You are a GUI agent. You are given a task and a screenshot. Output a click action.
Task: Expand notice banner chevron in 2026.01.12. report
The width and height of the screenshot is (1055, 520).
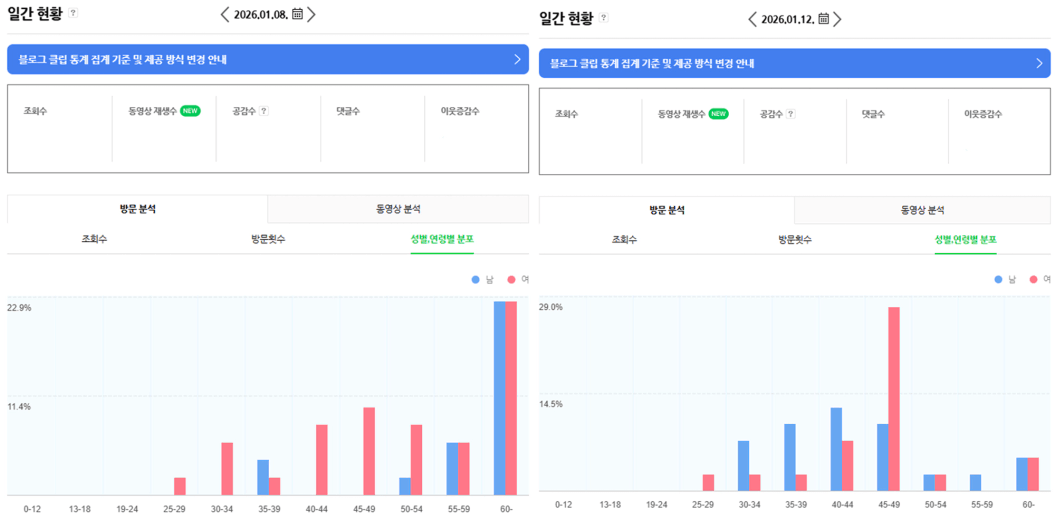pyautogui.click(x=1040, y=63)
